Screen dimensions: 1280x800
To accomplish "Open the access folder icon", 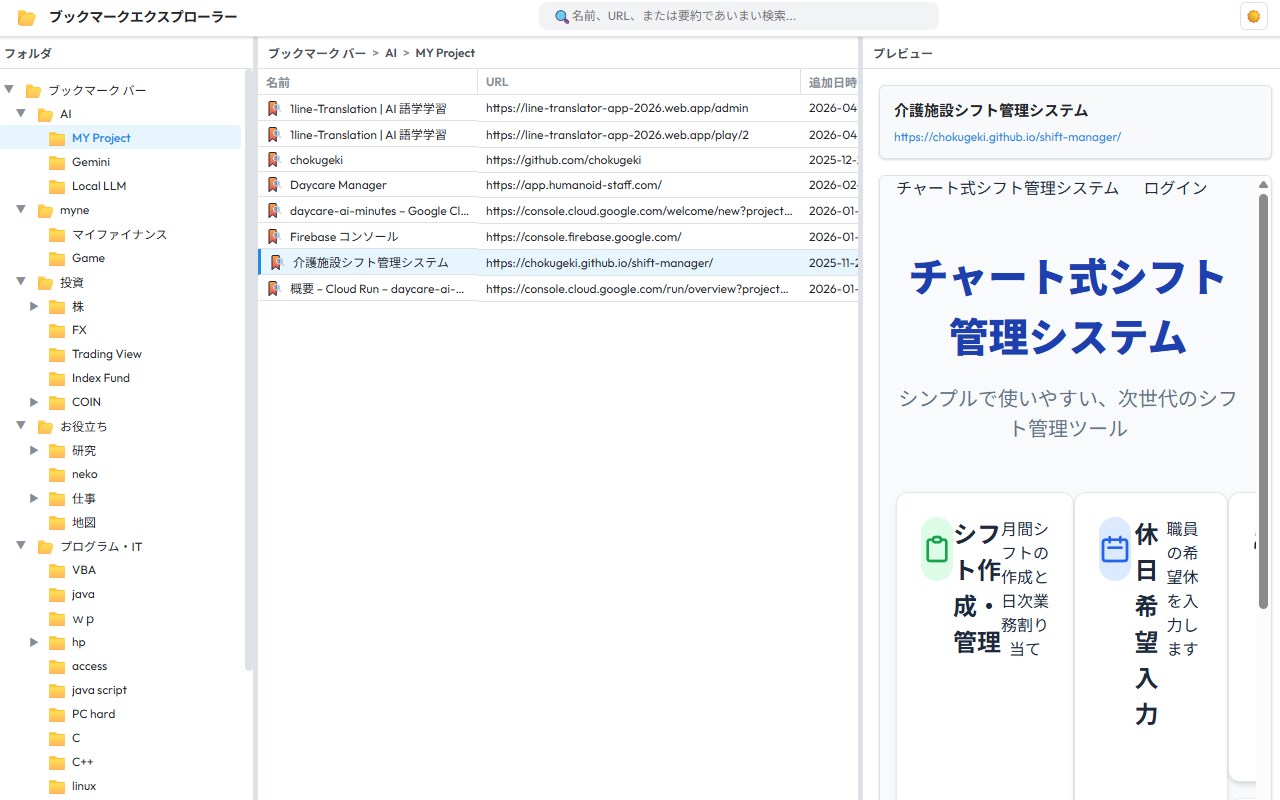I will (x=57, y=666).
